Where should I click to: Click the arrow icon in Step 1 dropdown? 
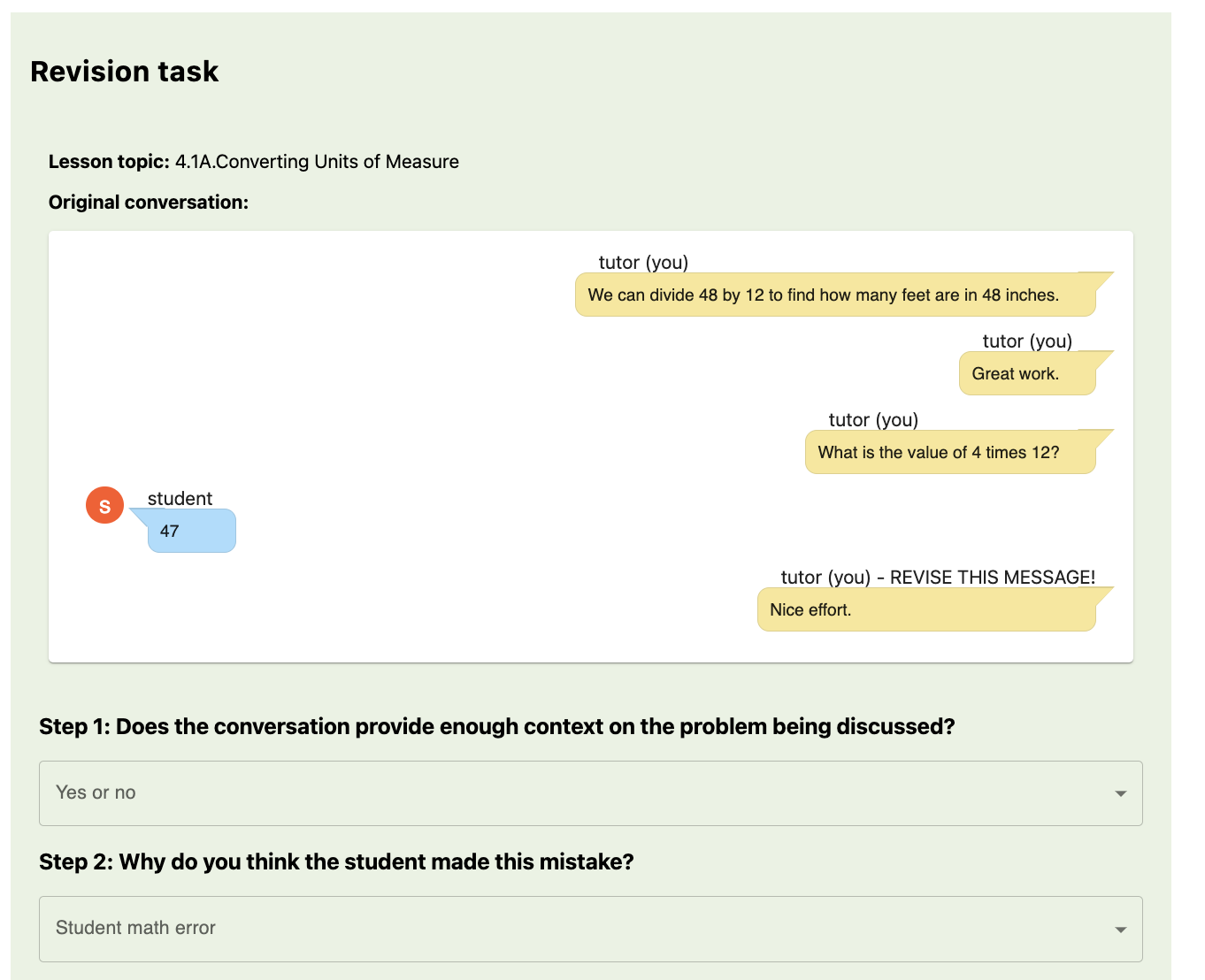[1120, 793]
